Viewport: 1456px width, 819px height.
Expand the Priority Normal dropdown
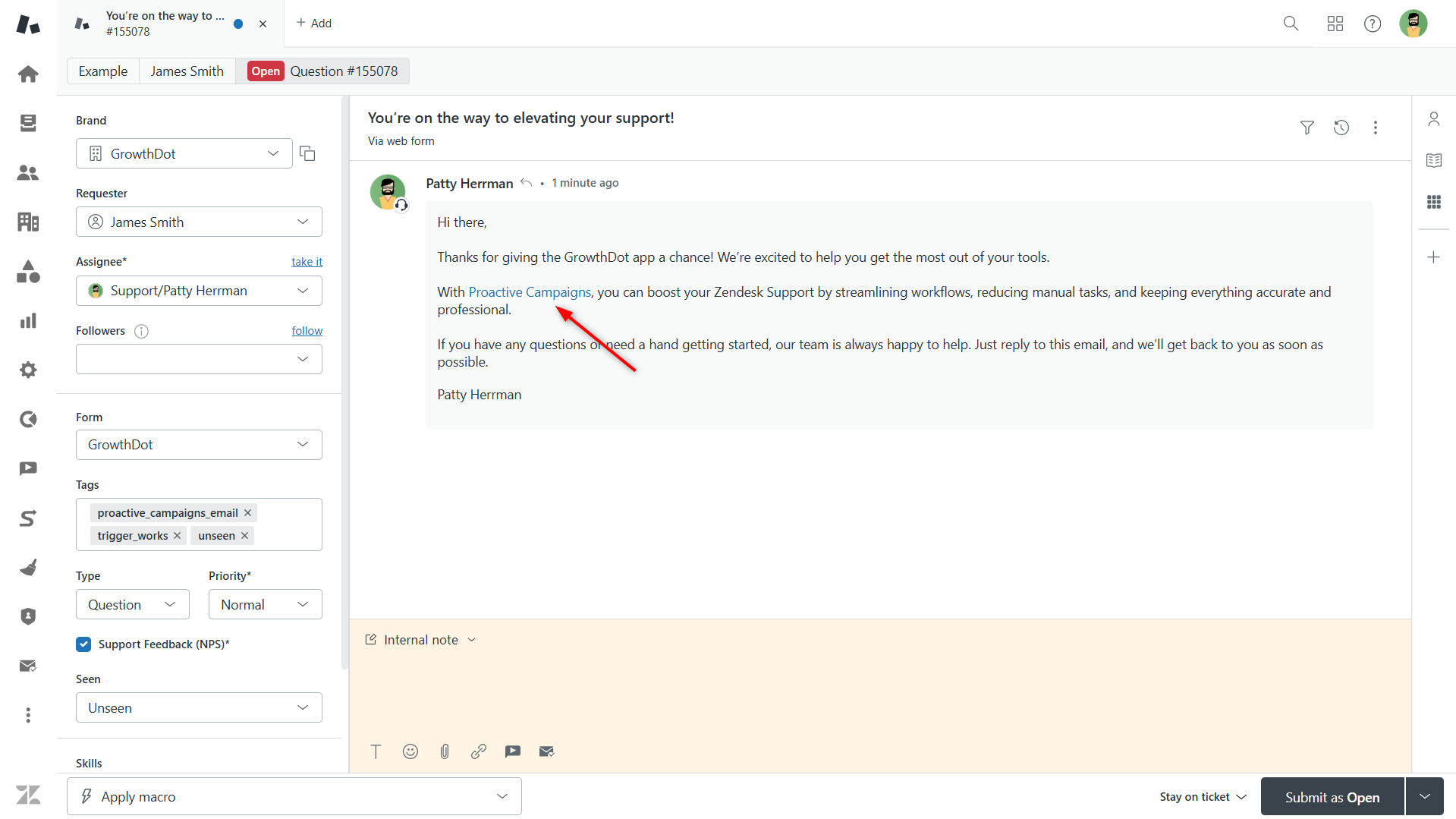point(265,605)
